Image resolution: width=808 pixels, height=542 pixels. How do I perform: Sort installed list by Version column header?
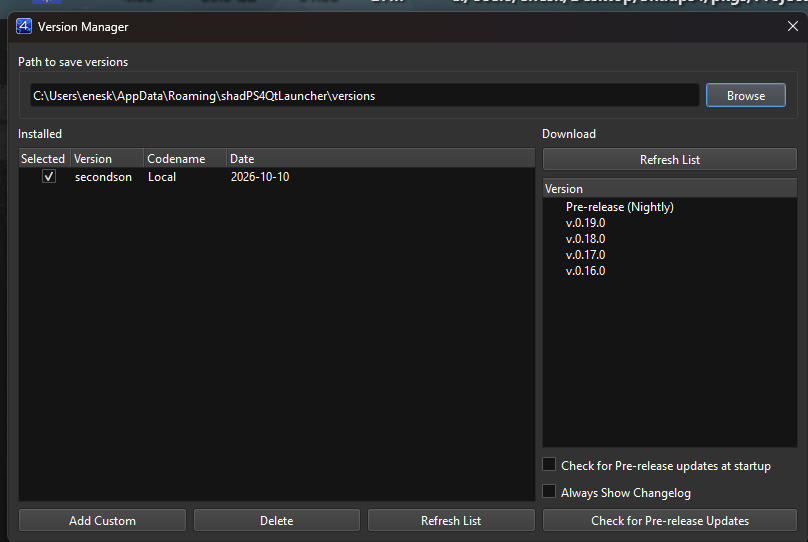[x=107, y=159]
